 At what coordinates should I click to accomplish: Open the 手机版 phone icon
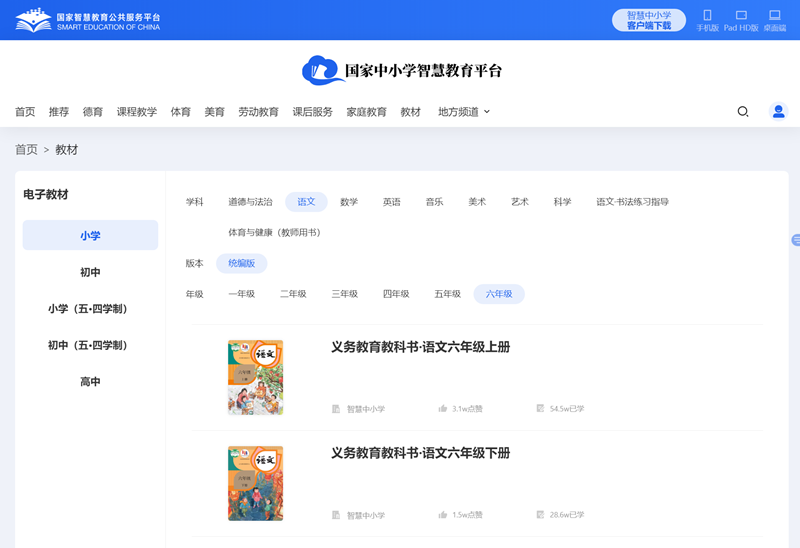707,15
